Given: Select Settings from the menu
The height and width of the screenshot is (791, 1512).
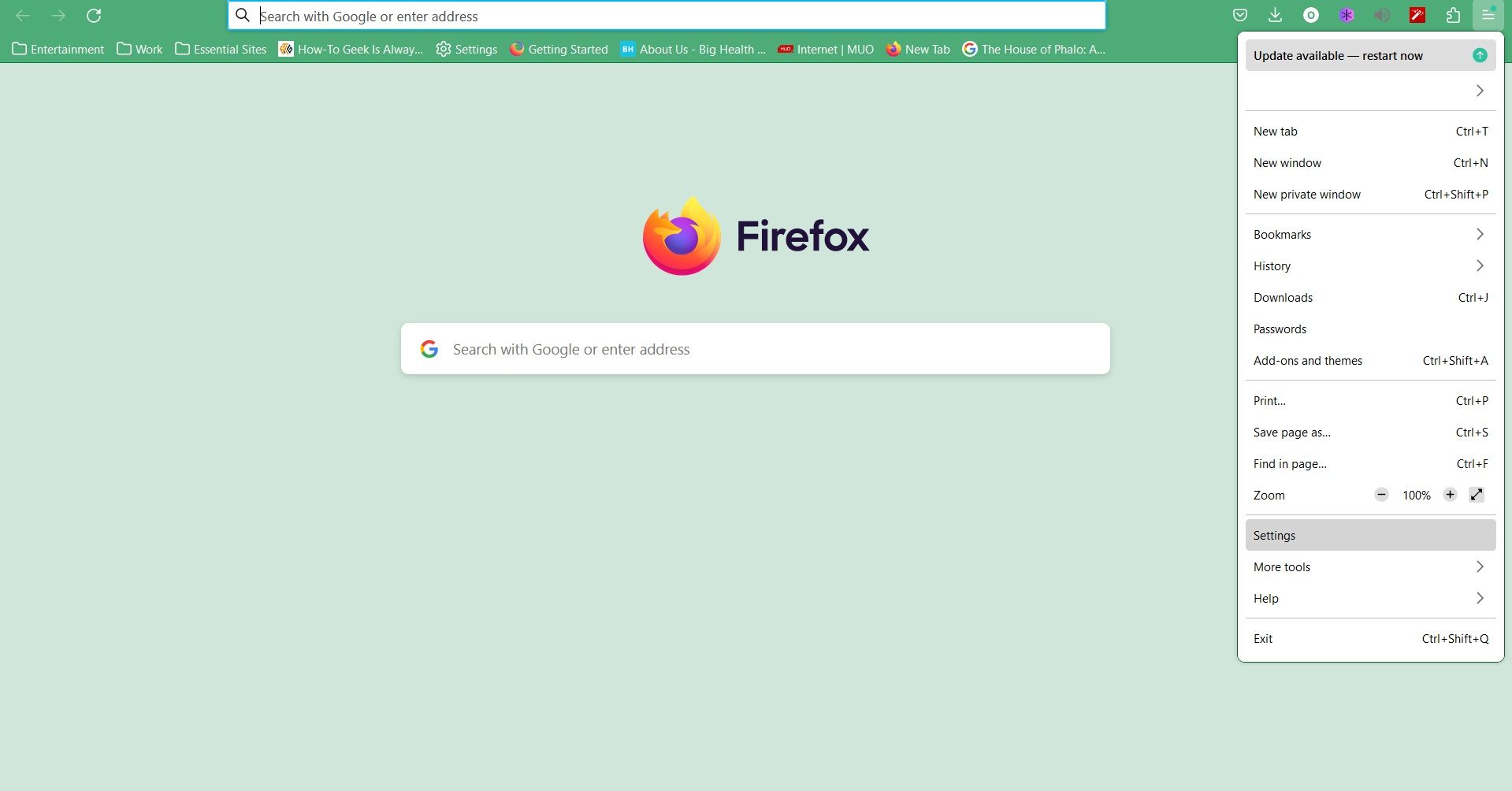Looking at the screenshot, I should 1370,535.
